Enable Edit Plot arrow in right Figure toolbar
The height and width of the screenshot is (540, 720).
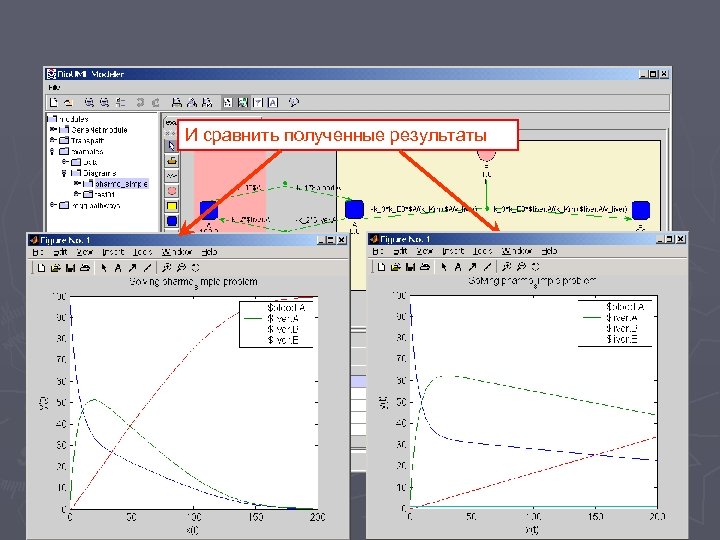pos(444,267)
